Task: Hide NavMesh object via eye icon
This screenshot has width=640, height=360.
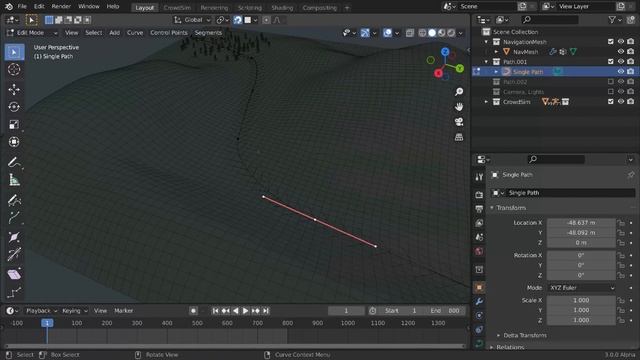Action: click(620, 52)
